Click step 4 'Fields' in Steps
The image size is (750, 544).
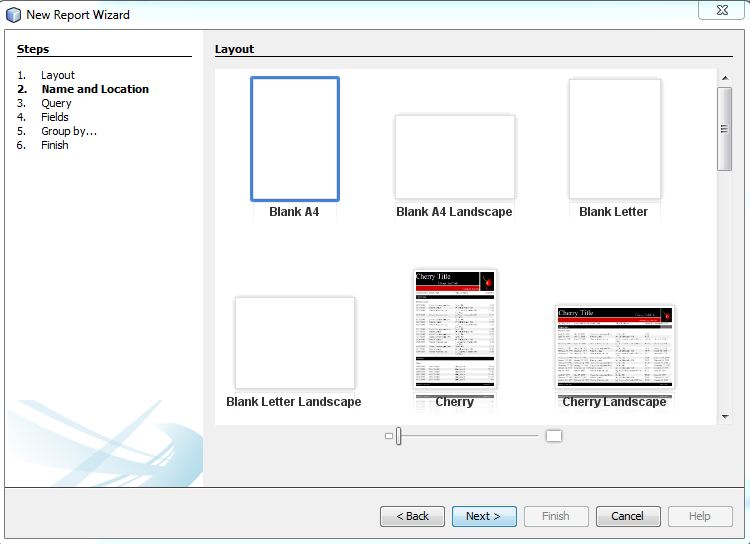(55, 117)
